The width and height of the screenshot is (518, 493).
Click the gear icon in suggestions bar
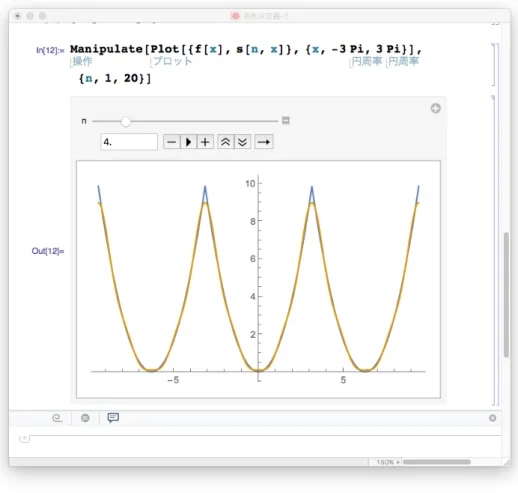[x=85, y=418]
